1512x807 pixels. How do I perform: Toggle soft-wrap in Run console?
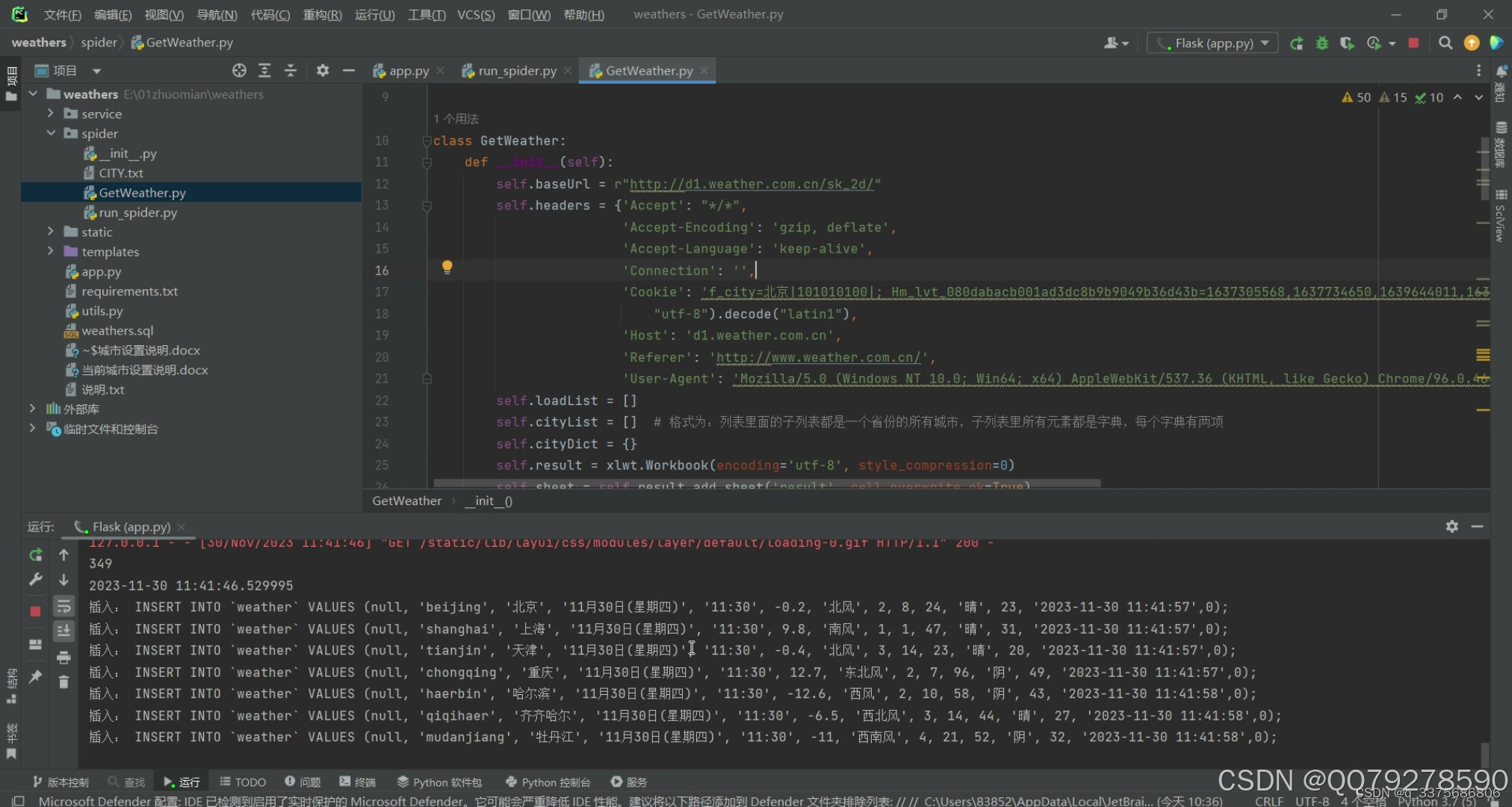pos(63,606)
